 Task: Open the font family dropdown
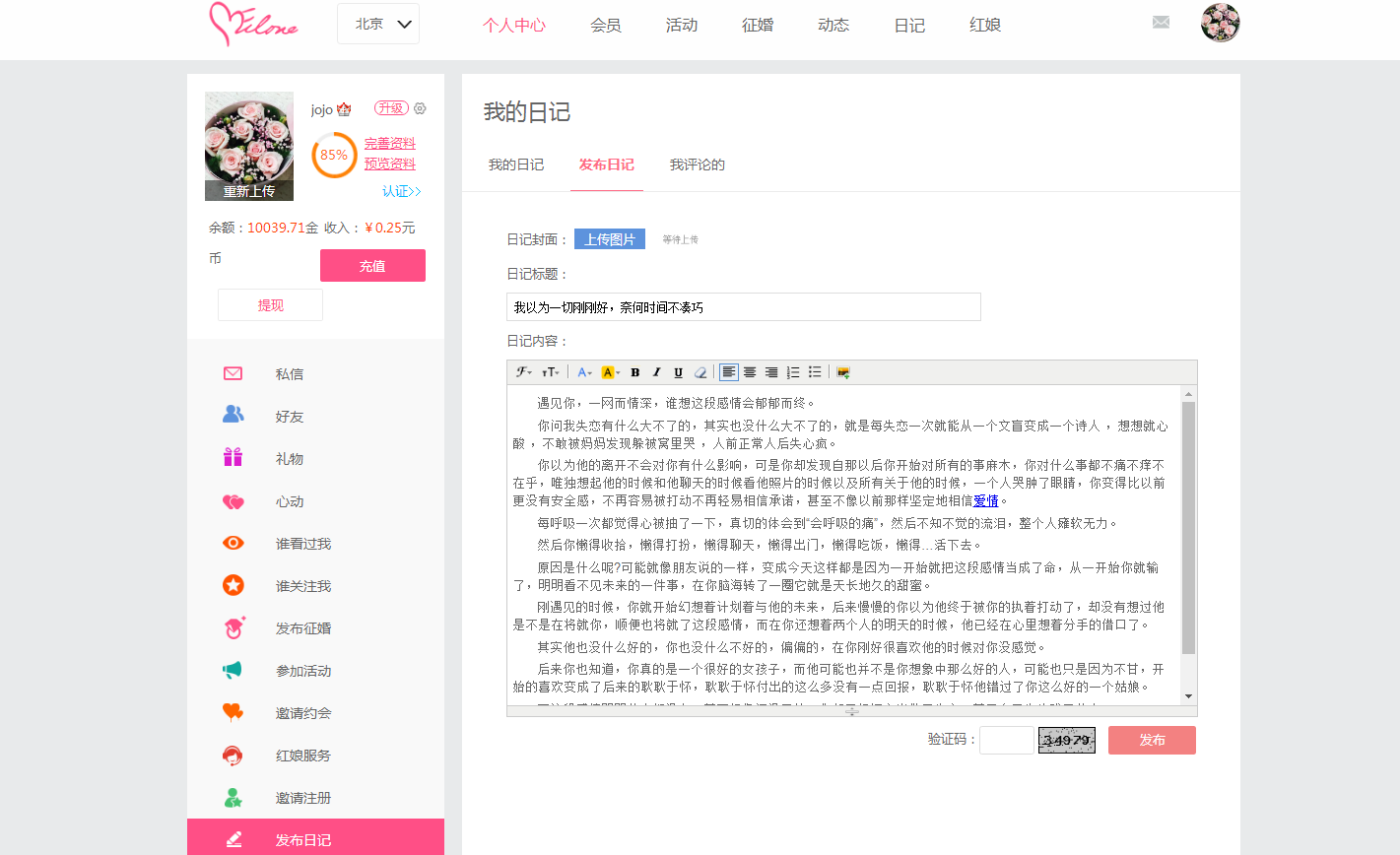(524, 372)
